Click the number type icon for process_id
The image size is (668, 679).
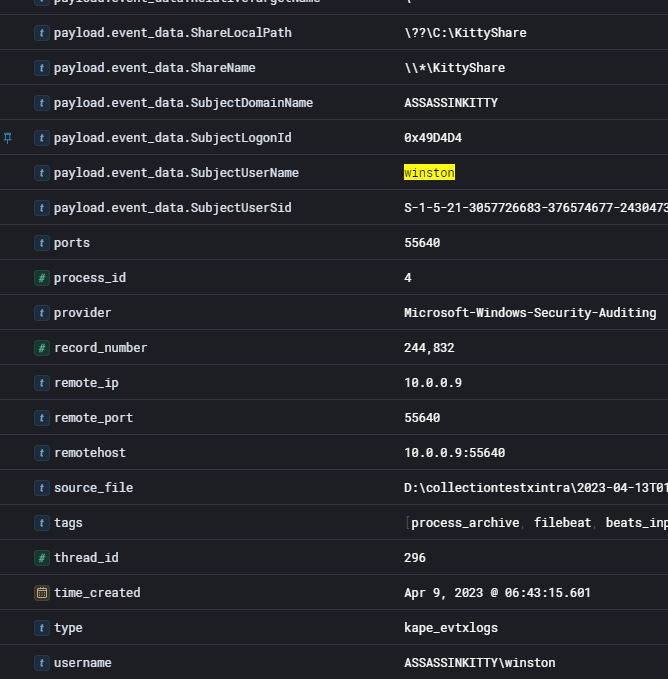41,278
